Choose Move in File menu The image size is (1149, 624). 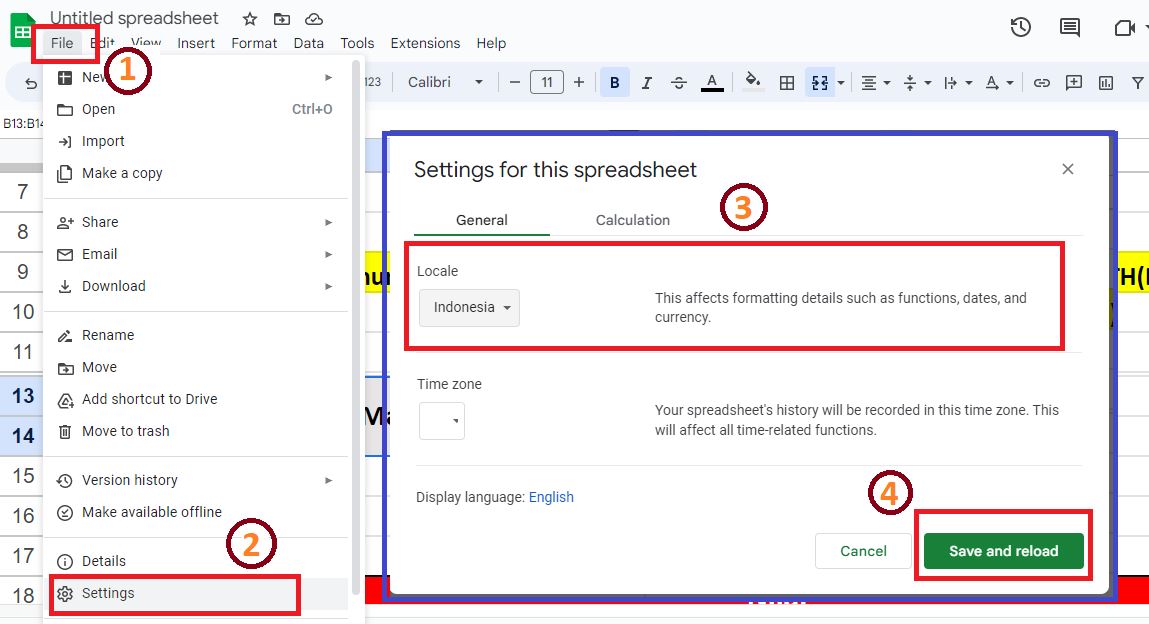tap(196, 368)
